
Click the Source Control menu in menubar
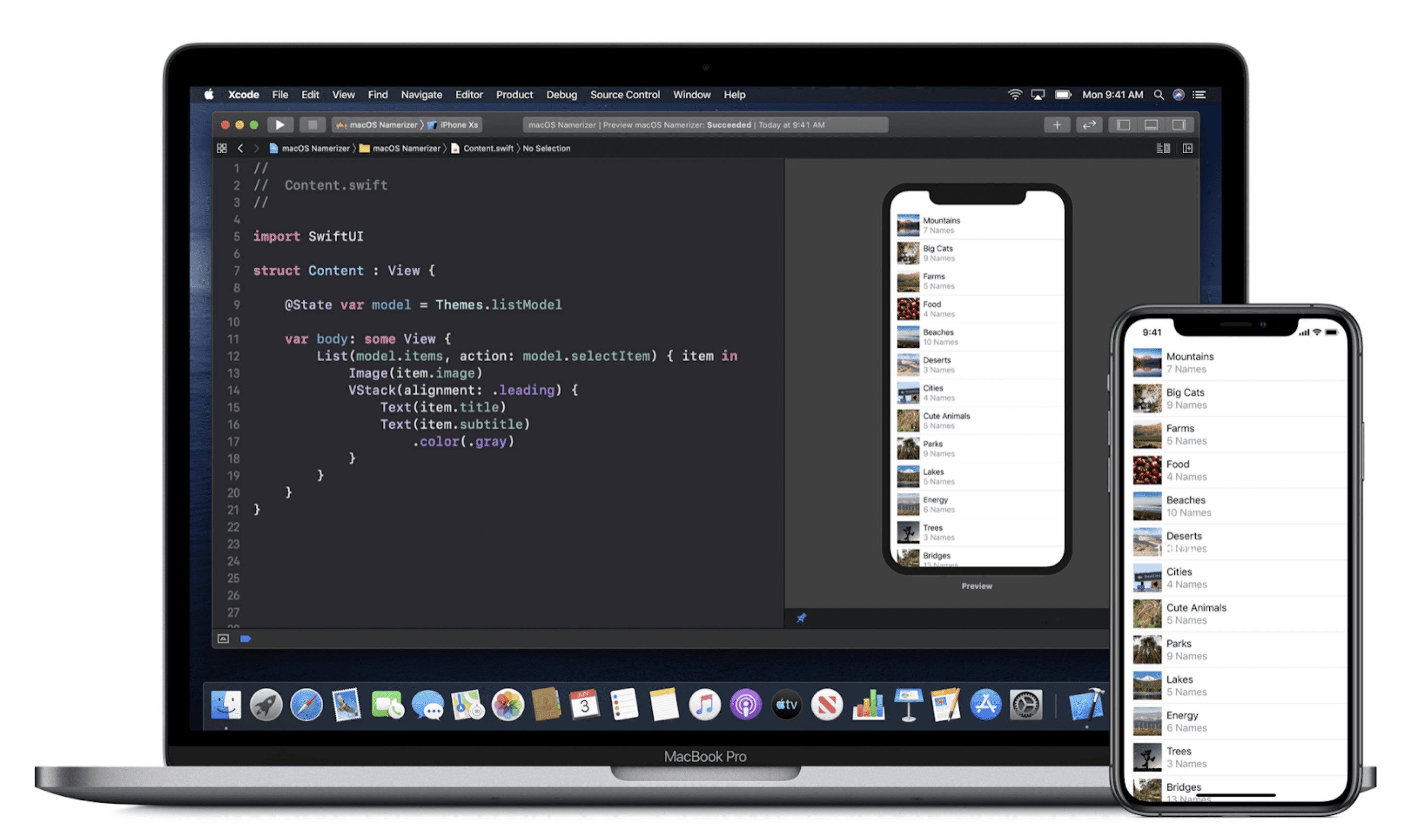click(625, 94)
